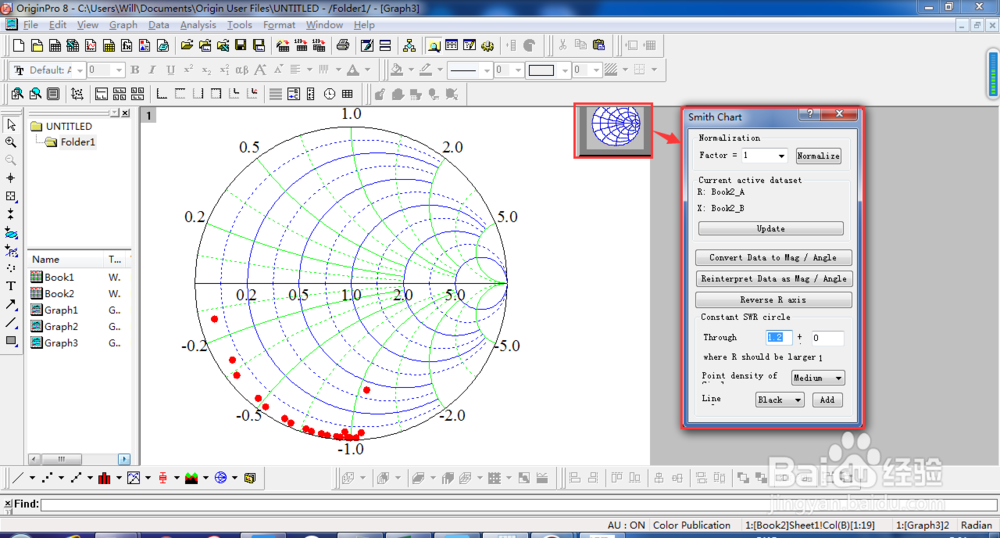Select the Text tool (T)

tap(11, 286)
